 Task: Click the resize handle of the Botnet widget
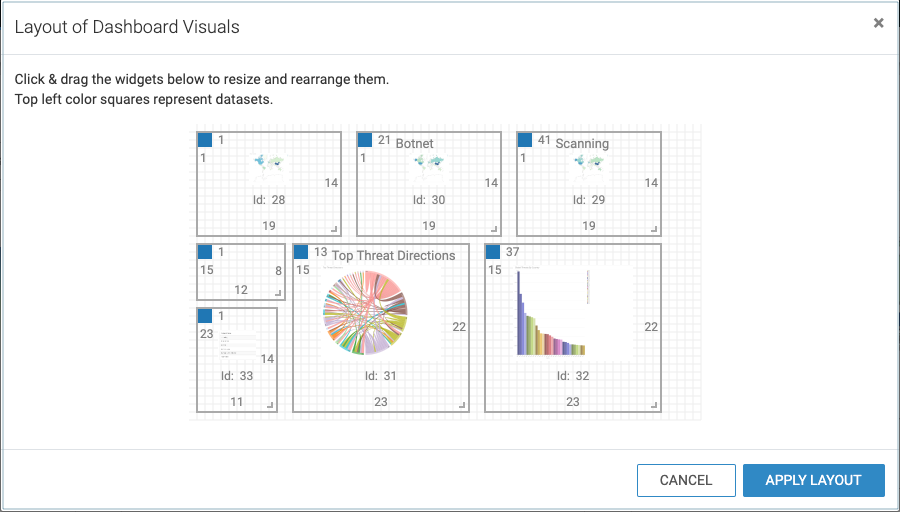(x=494, y=228)
